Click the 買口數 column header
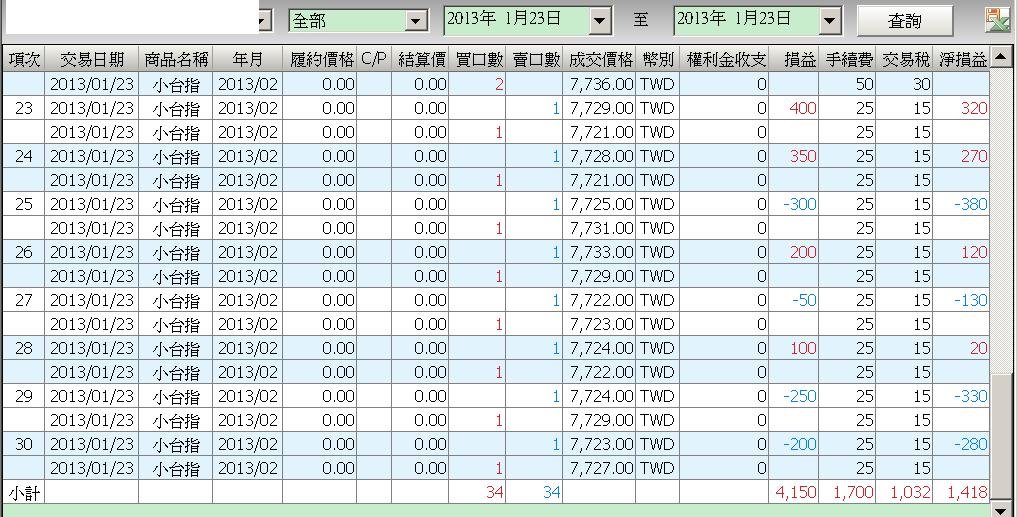Image resolution: width=1018 pixels, height=517 pixels. pos(478,60)
